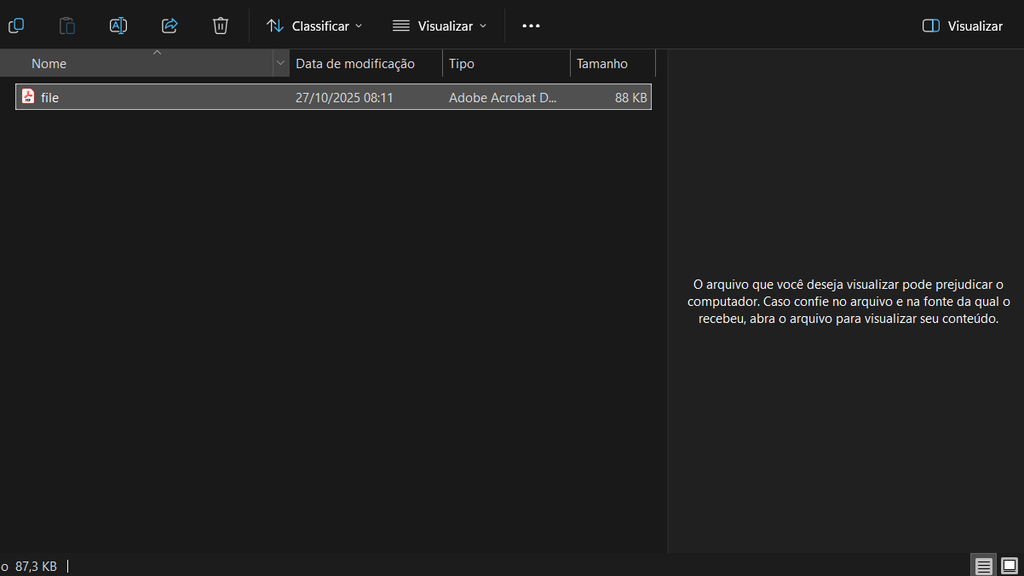Expand the Nome column filter arrow
Viewport: 1024px width, 576px height.
click(x=280, y=64)
